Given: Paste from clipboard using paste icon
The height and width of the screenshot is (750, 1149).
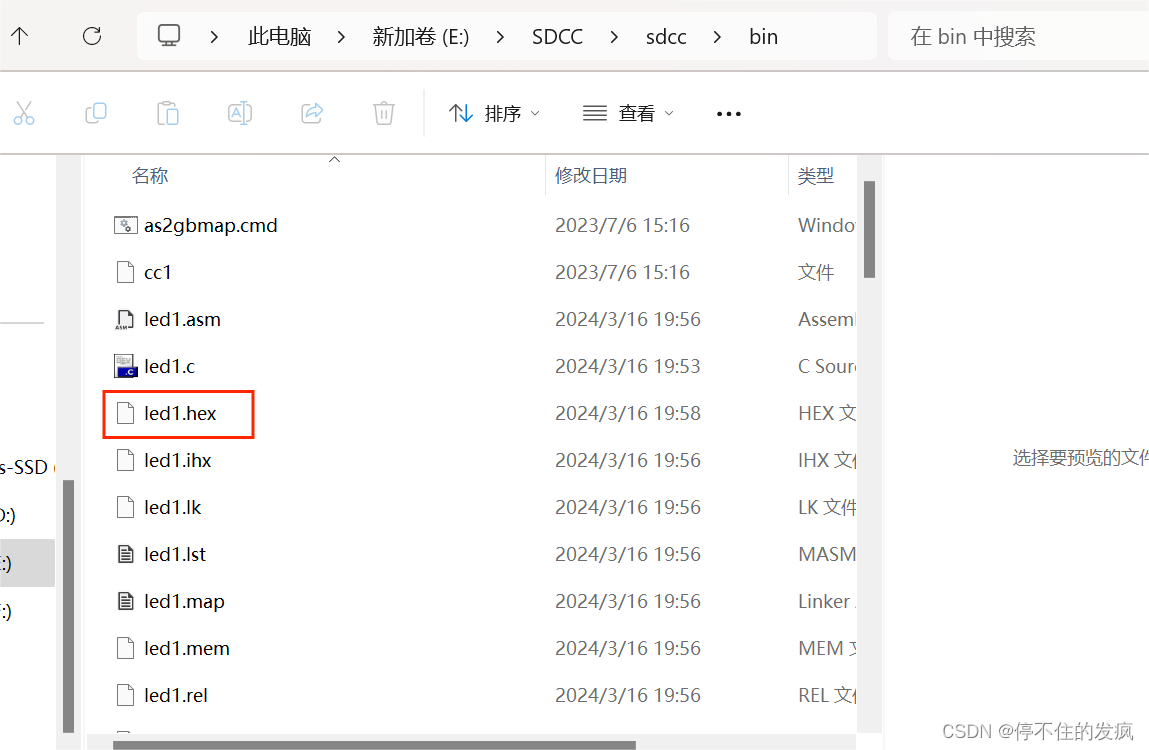Looking at the screenshot, I should tap(168, 113).
